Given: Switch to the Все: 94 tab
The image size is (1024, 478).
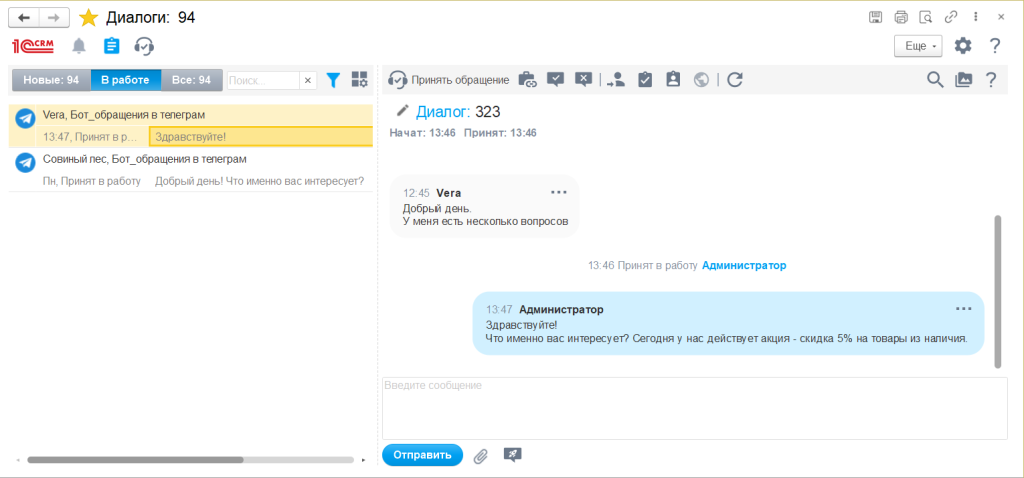Looking at the screenshot, I should 191,80.
